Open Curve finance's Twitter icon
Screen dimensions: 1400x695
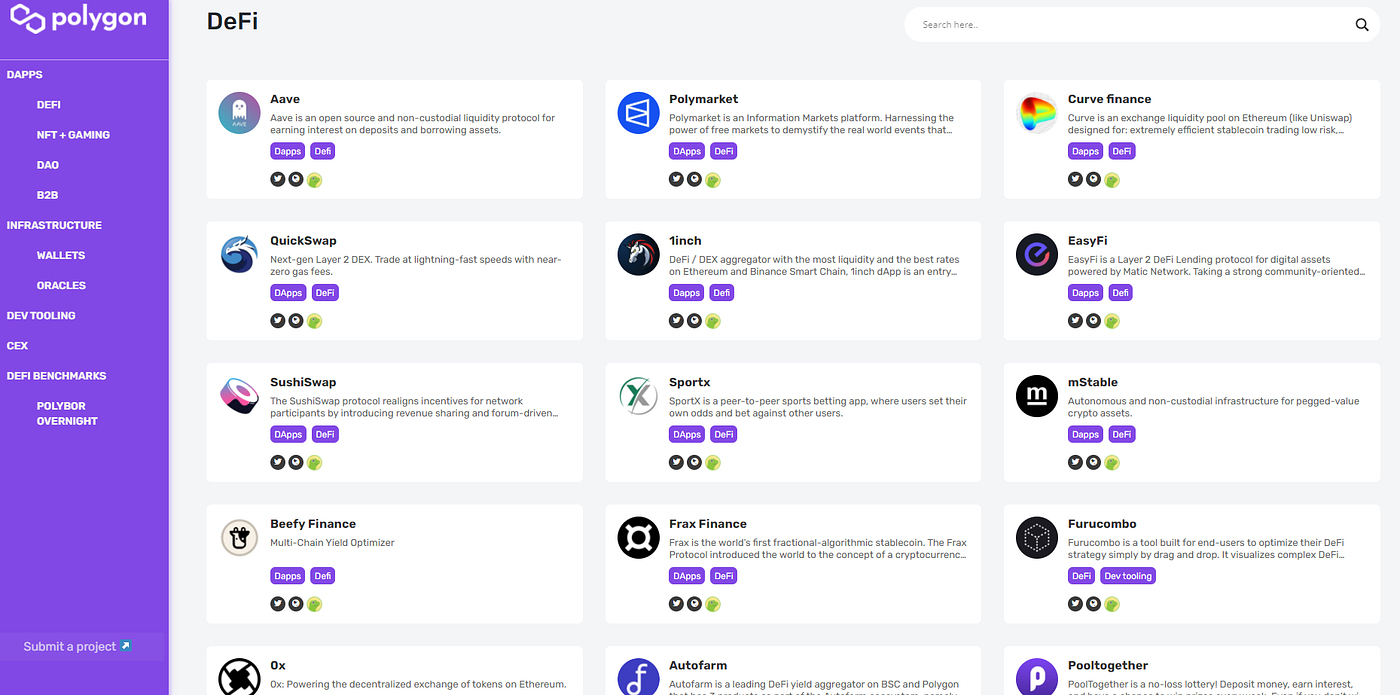1076,179
